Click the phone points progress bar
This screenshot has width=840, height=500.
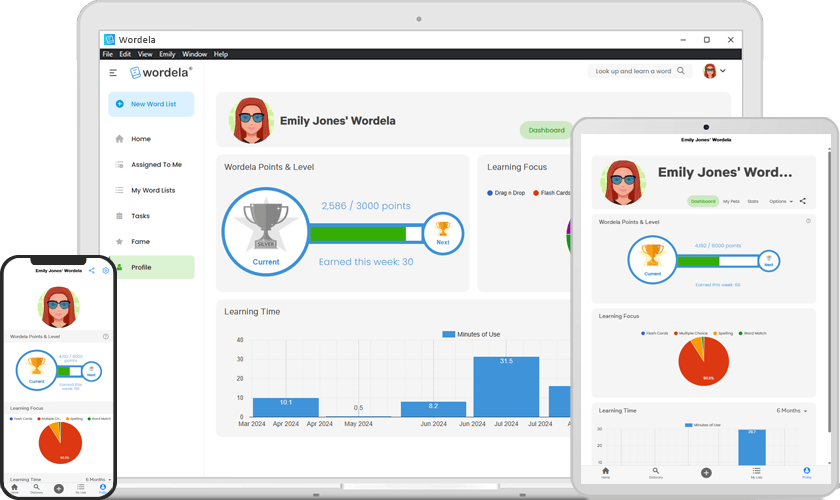(70, 371)
